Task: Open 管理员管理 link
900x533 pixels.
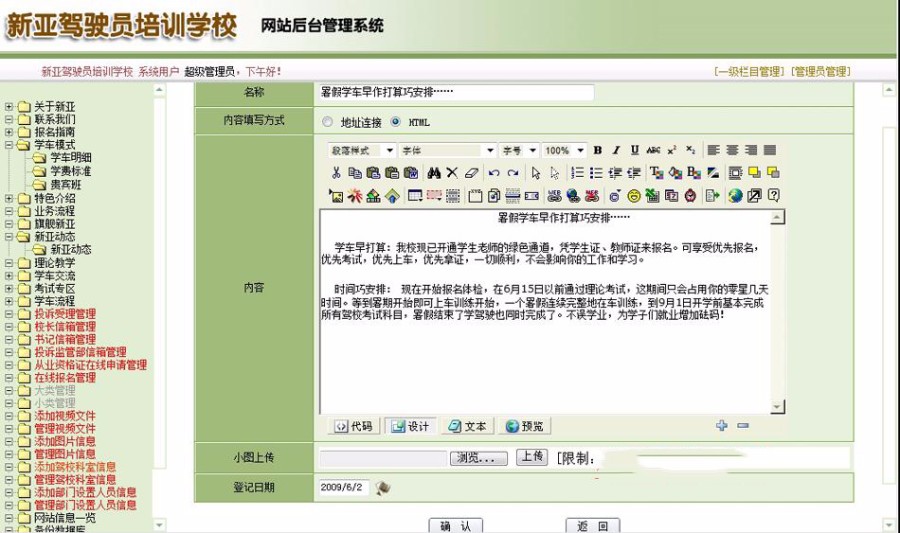Action: pos(821,72)
